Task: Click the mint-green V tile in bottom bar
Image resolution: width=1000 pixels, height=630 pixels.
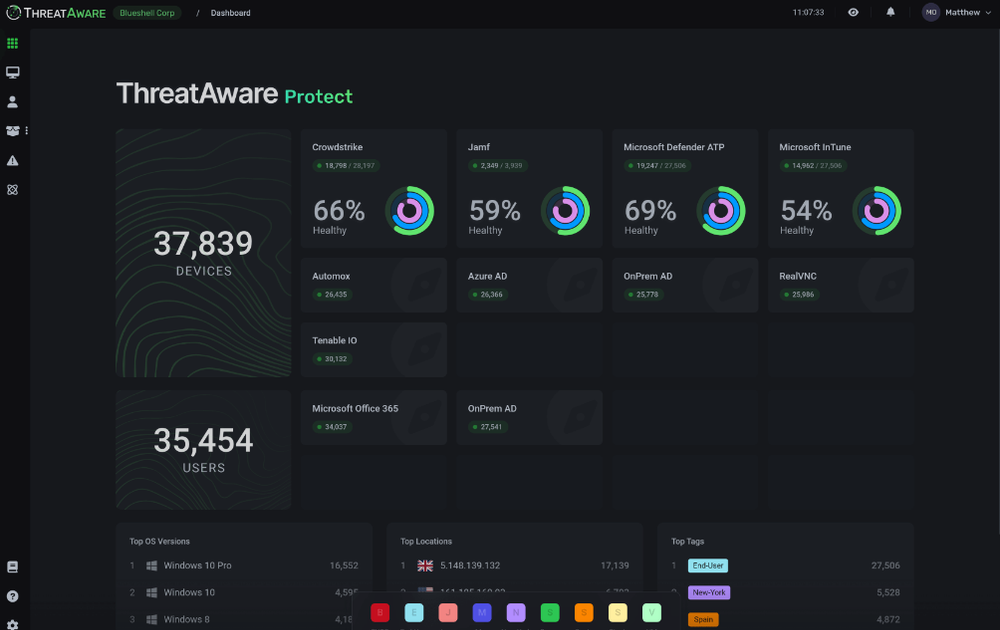Action: 652,613
